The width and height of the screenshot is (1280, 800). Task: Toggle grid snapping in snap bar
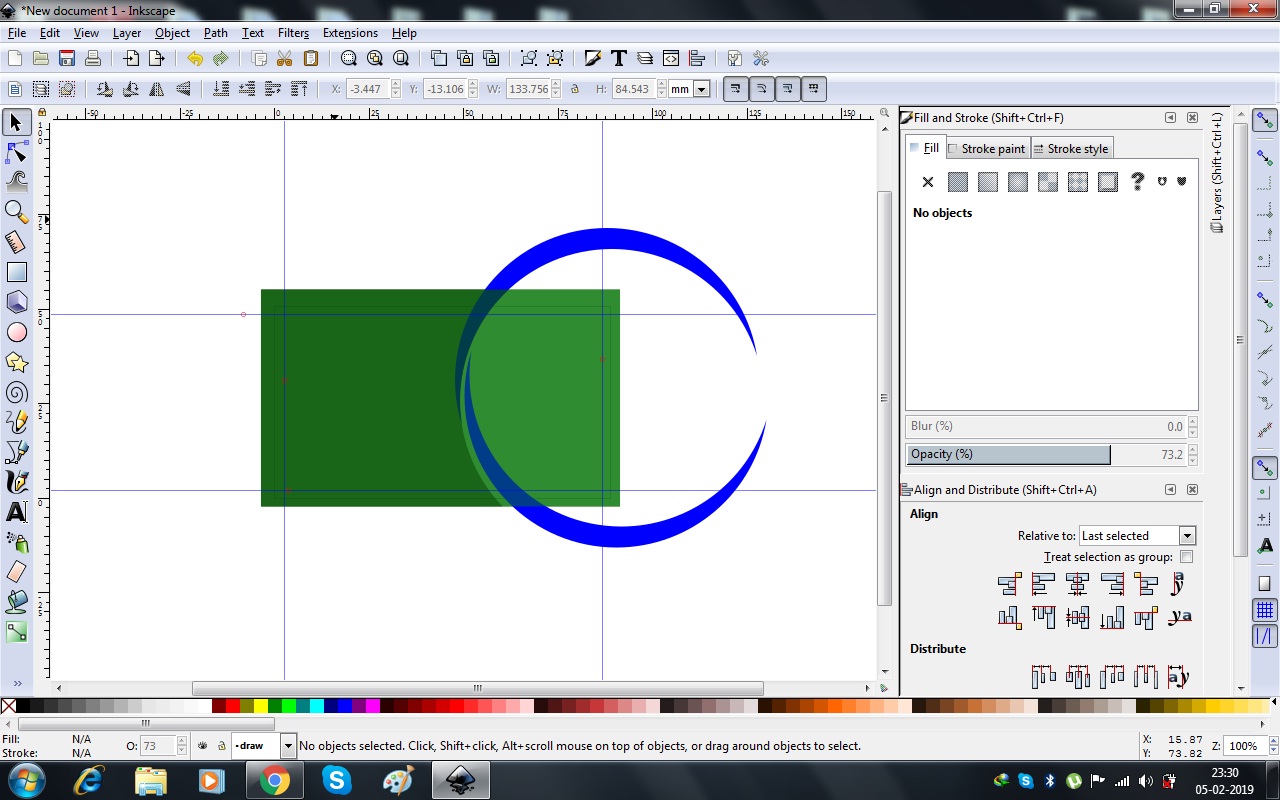click(1265, 609)
